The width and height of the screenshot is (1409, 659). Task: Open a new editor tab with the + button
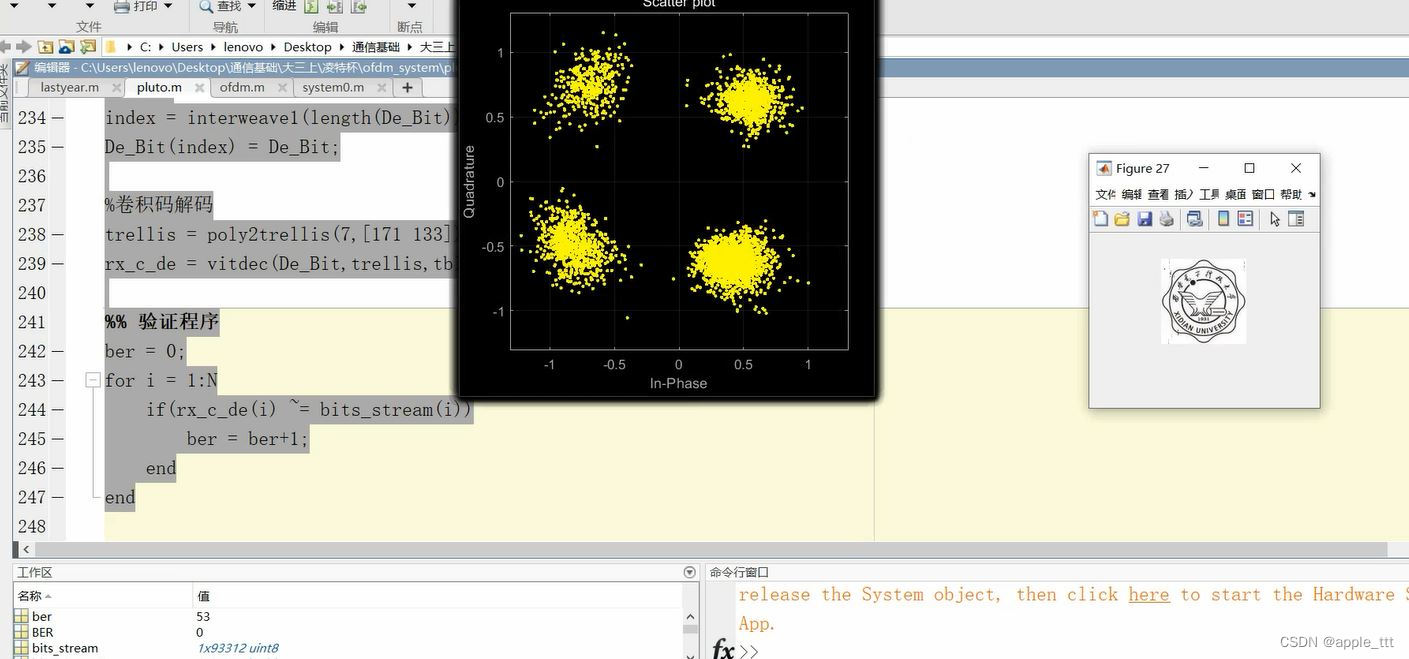click(407, 87)
